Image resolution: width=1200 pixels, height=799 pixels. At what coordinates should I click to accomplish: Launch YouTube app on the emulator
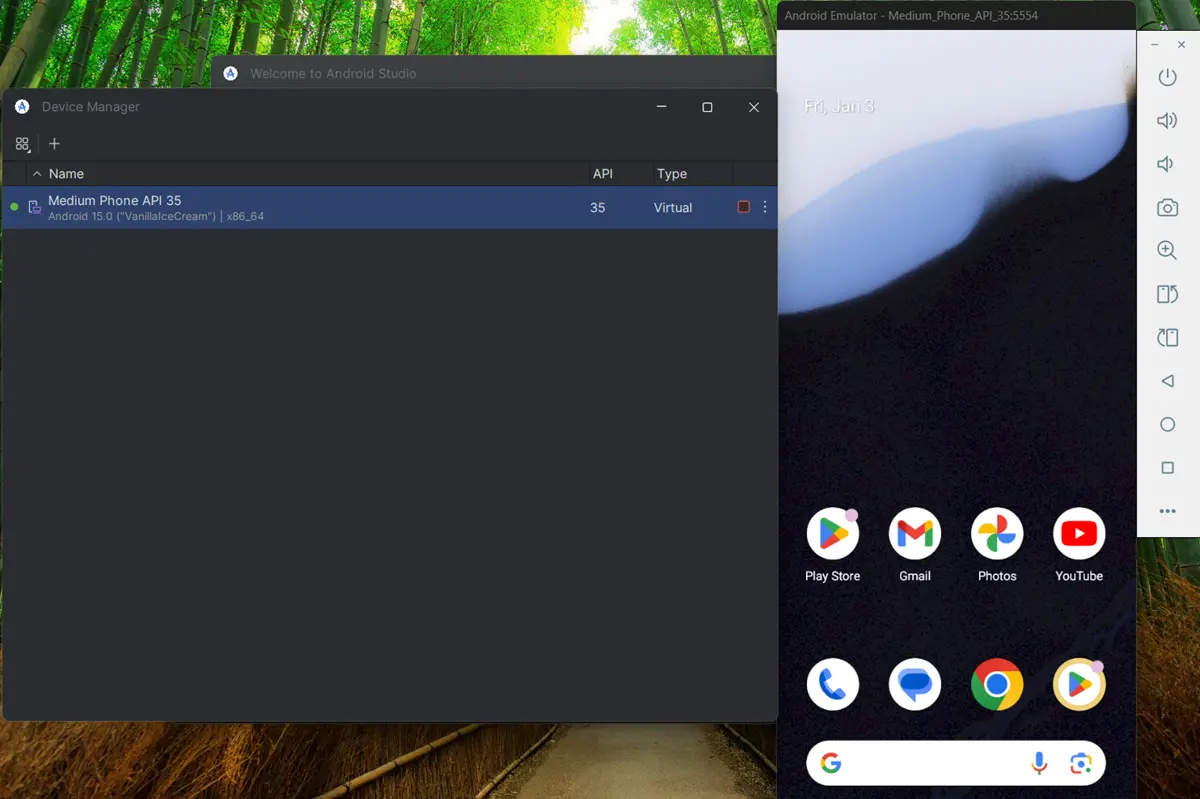(1079, 534)
